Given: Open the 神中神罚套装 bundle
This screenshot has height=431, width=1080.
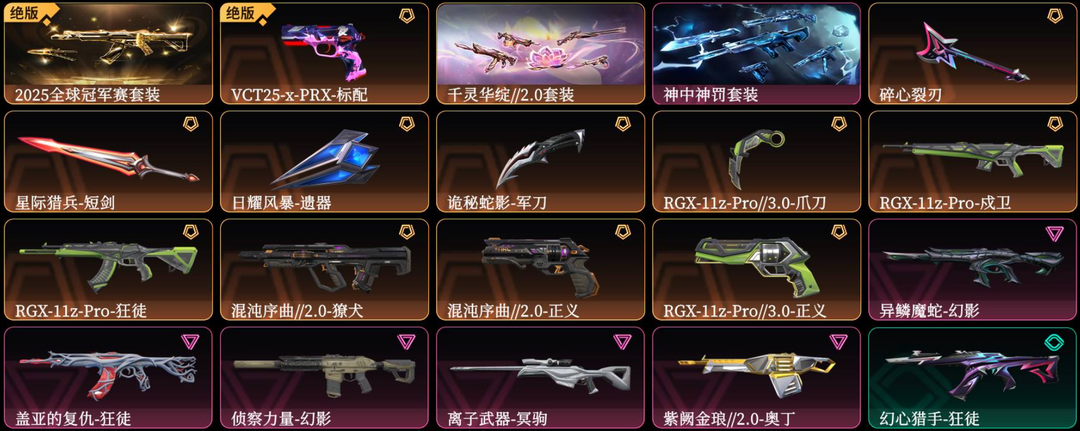Looking at the screenshot, I should coord(756,54).
